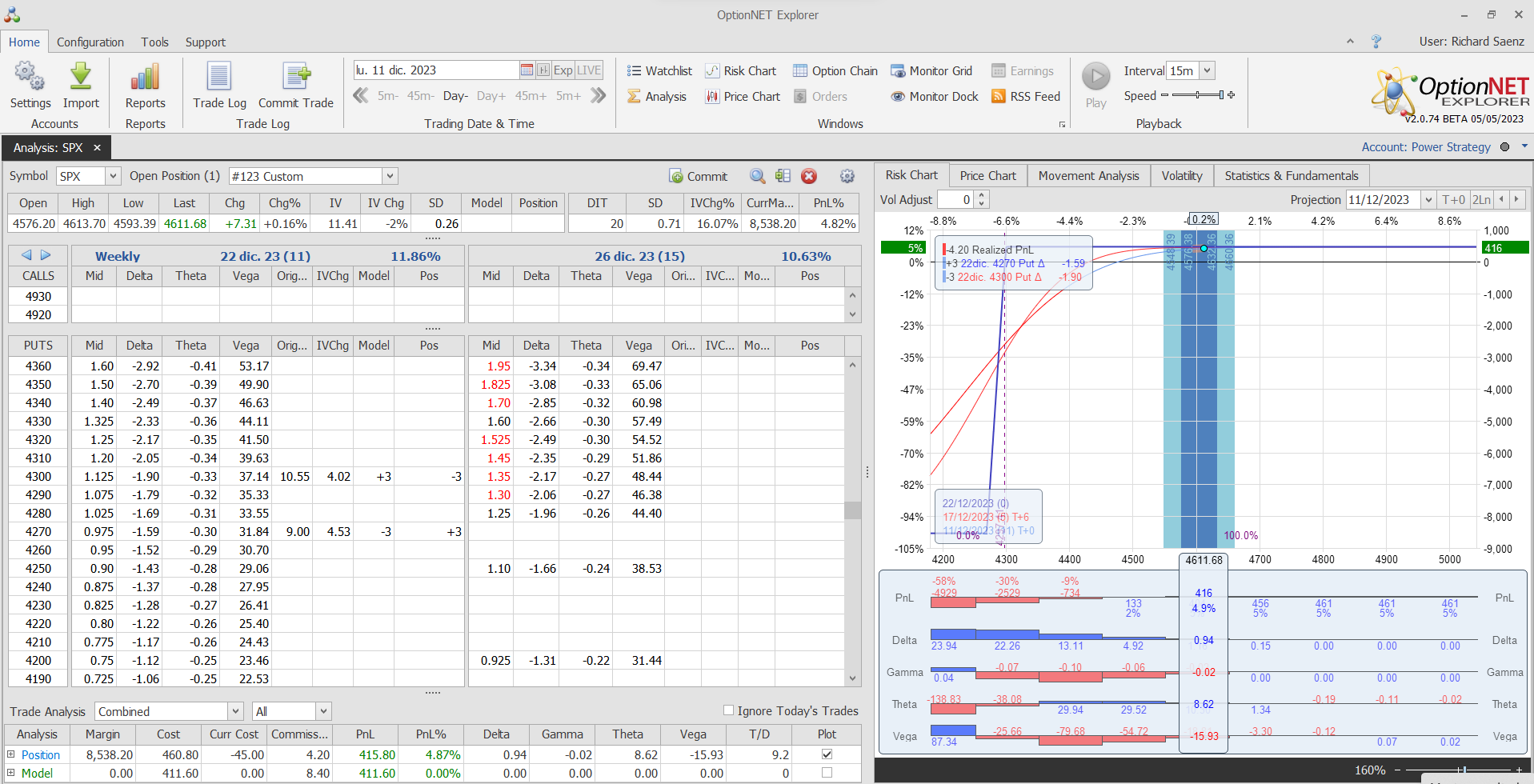
Task: Open the Monitor Grid window
Action: (x=931, y=71)
